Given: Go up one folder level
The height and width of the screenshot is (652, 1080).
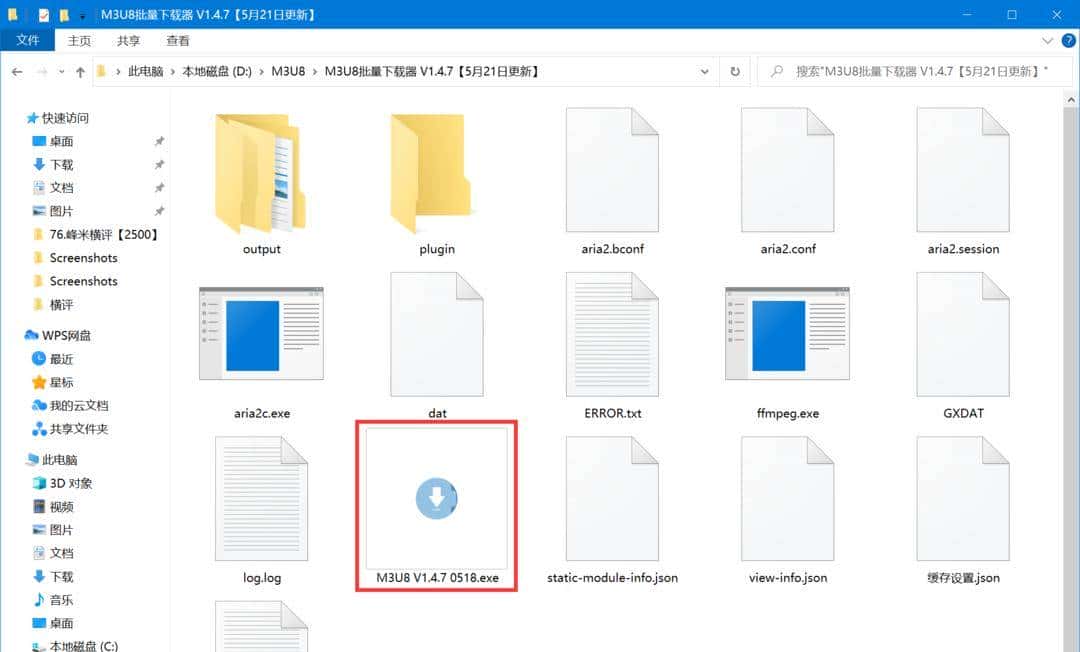Looking at the screenshot, I should coord(81,72).
